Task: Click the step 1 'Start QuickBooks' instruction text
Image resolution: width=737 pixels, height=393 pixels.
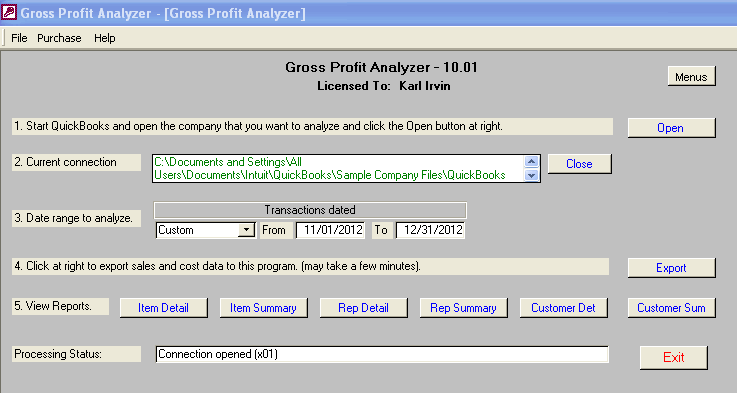Action: [x=313, y=126]
